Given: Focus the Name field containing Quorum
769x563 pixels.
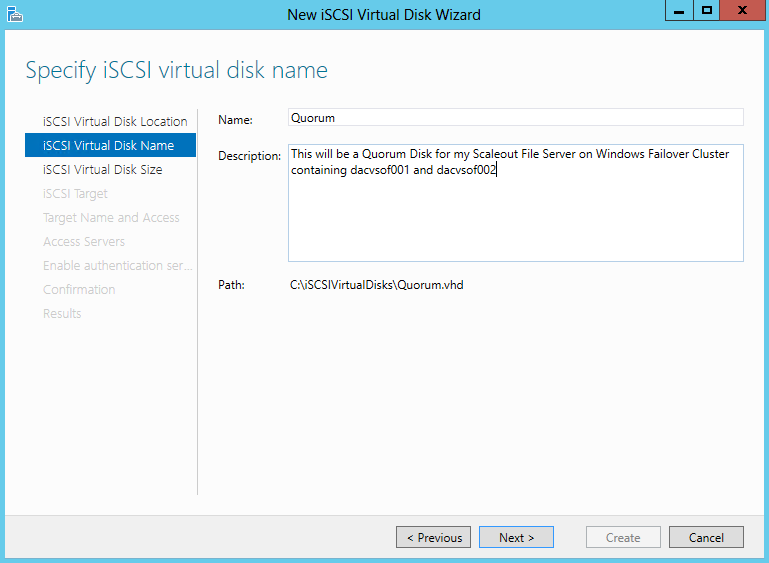Looking at the screenshot, I should tap(515, 118).
